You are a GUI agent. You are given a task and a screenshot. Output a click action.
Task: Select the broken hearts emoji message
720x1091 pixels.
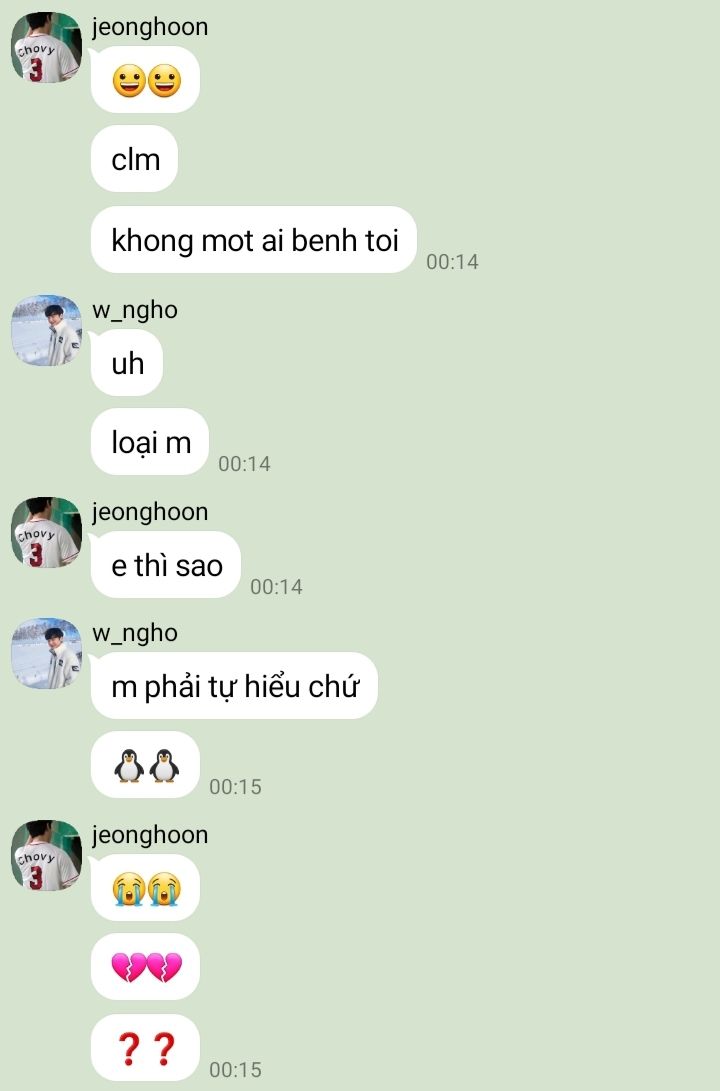click(145, 968)
